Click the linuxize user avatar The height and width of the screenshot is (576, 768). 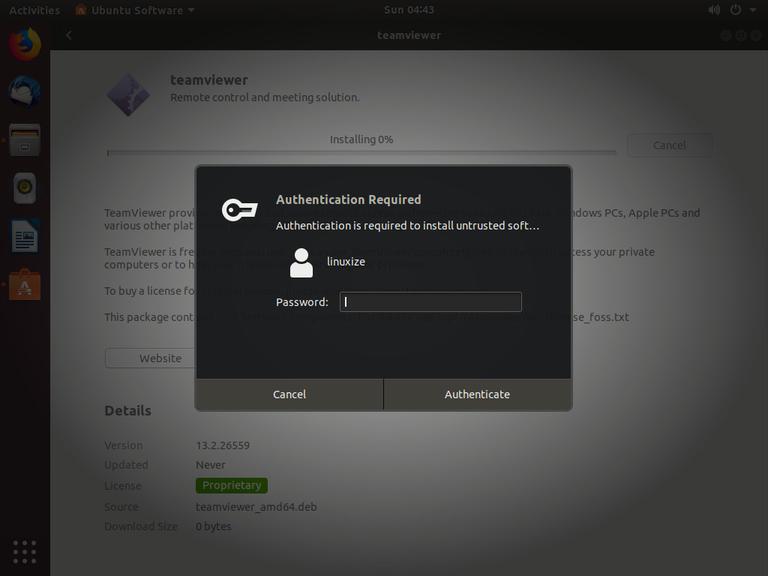(x=301, y=263)
